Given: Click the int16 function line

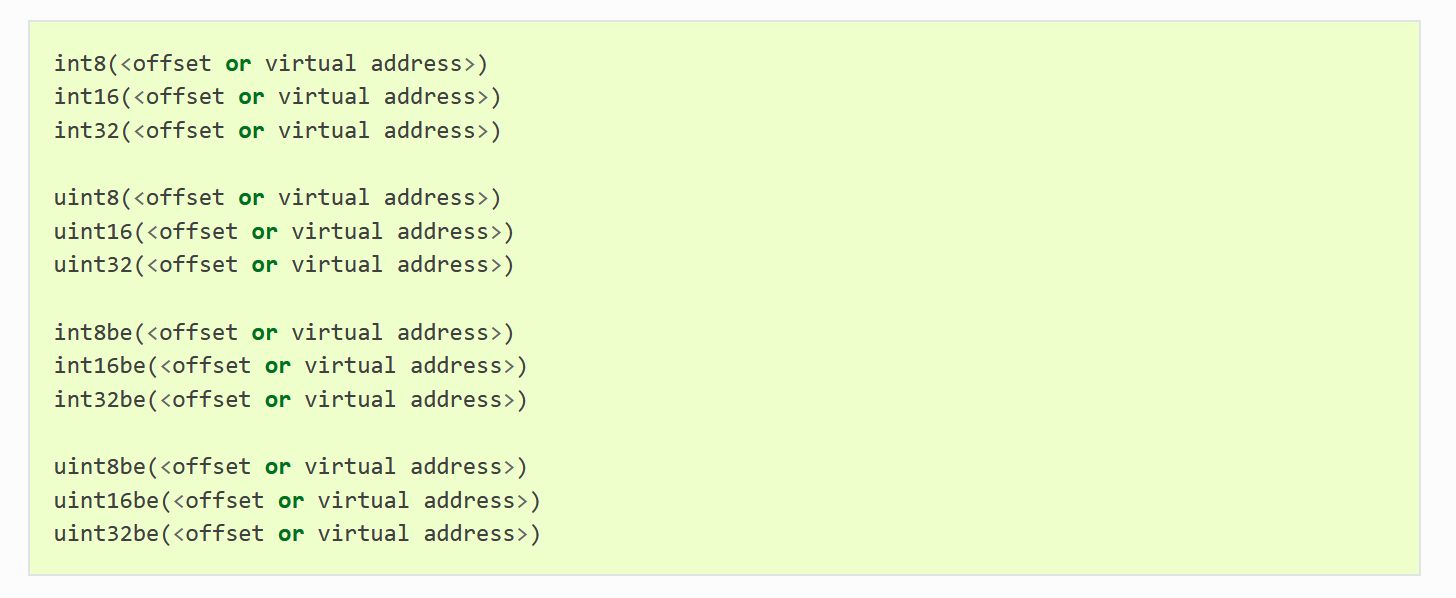Looking at the screenshot, I should point(278,97).
